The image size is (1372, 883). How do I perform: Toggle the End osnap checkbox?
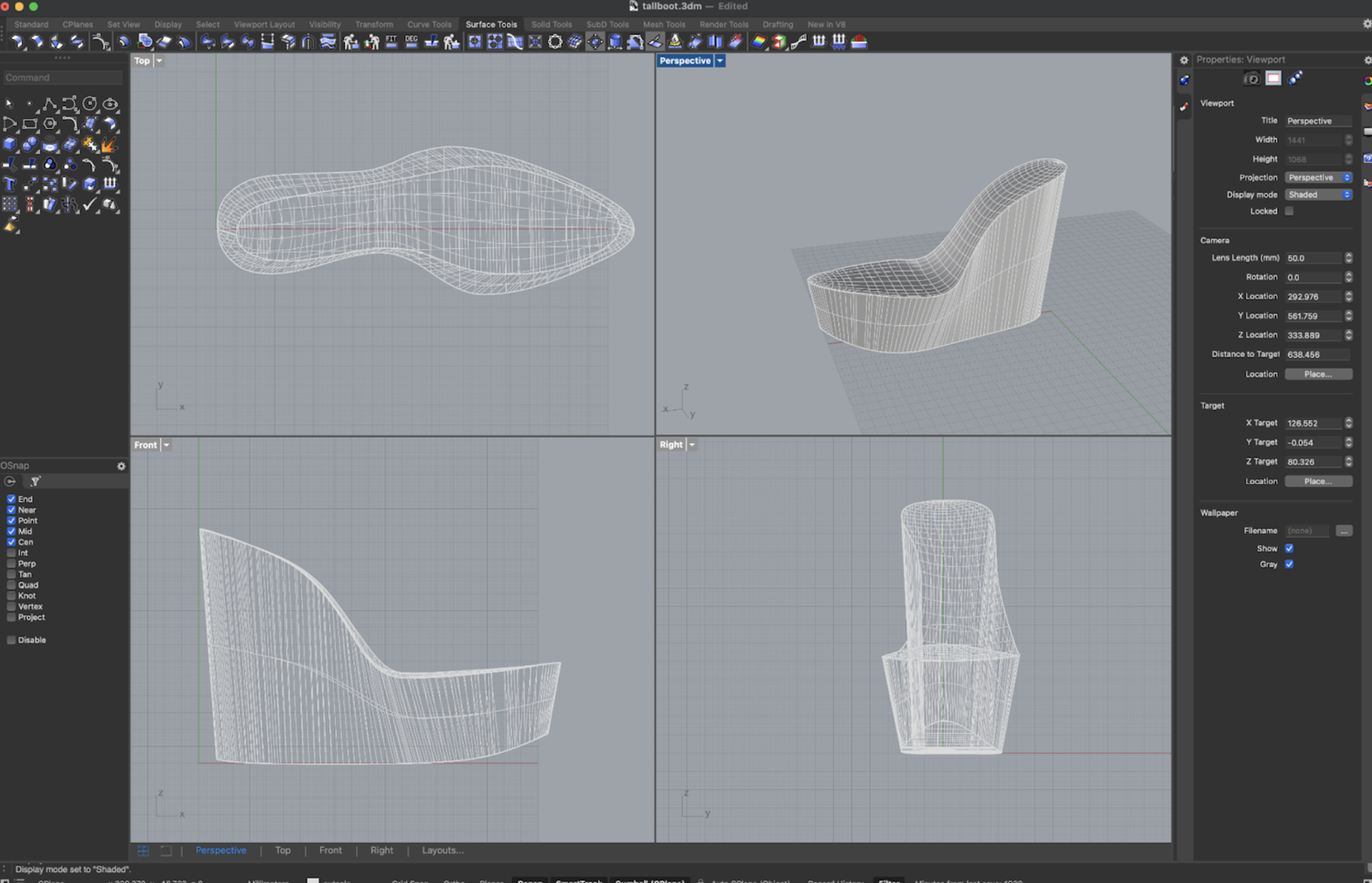(x=11, y=499)
